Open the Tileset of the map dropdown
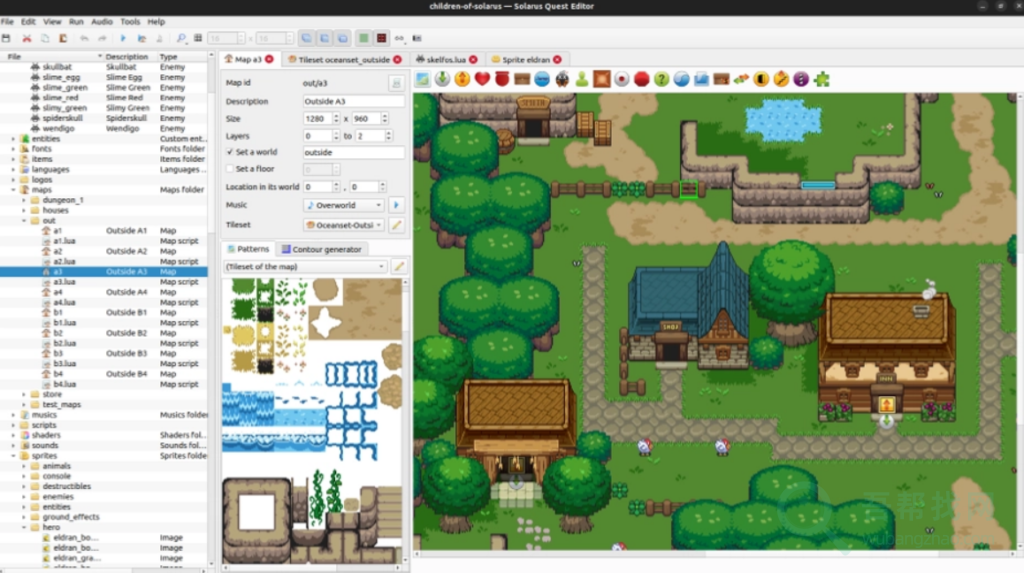 pos(305,267)
